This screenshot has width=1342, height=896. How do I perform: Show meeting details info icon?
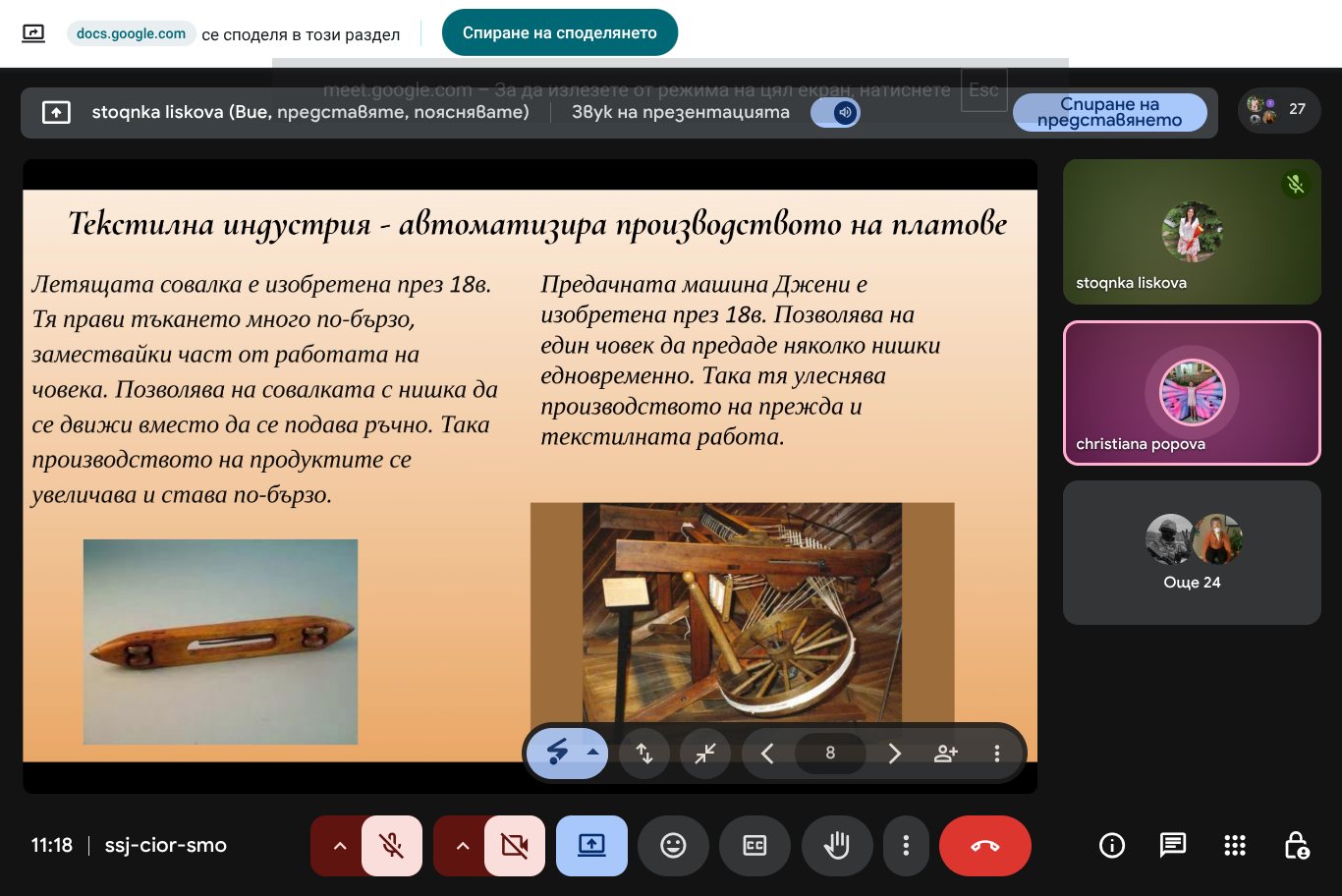(1111, 846)
